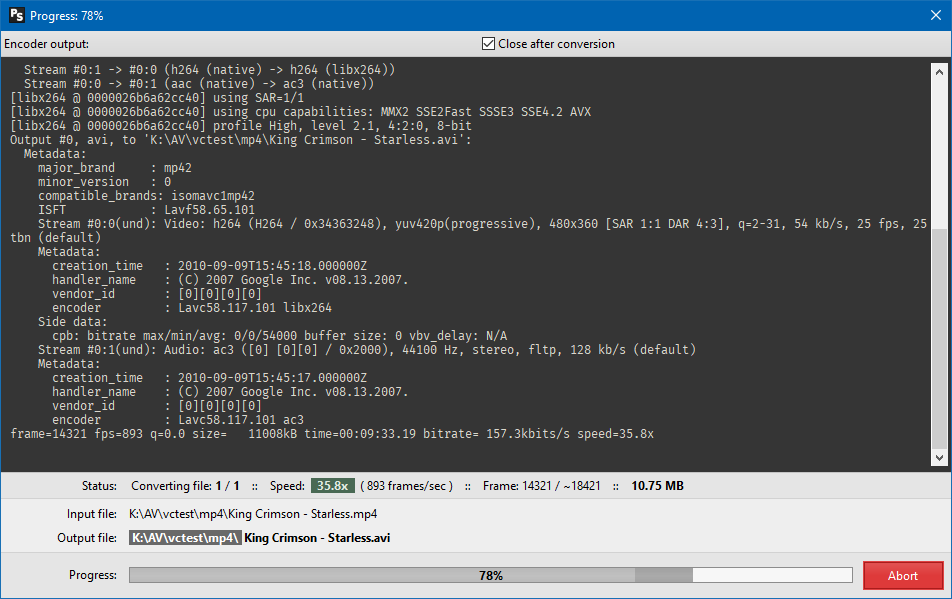Click the encoder output vertical scrollbar thumb
This screenshot has height=599, width=952.
pos(939,339)
